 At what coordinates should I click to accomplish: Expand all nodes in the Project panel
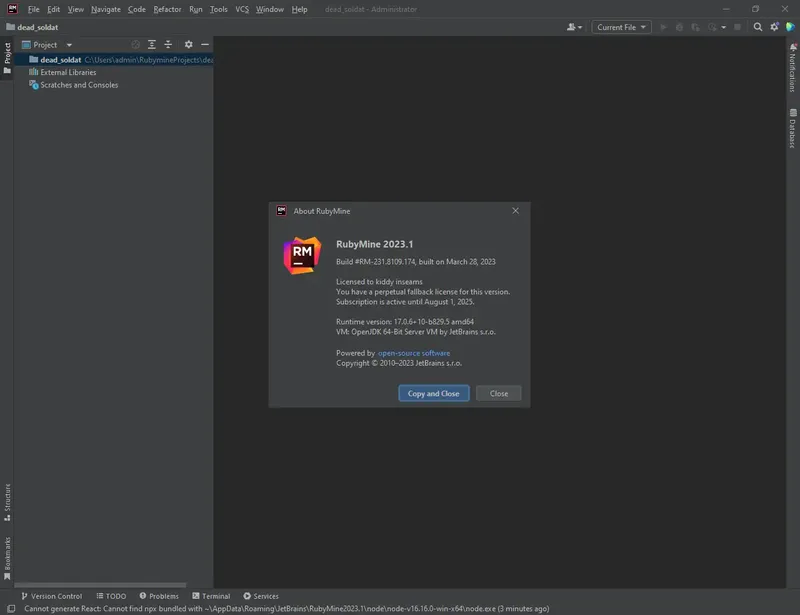coord(152,45)
